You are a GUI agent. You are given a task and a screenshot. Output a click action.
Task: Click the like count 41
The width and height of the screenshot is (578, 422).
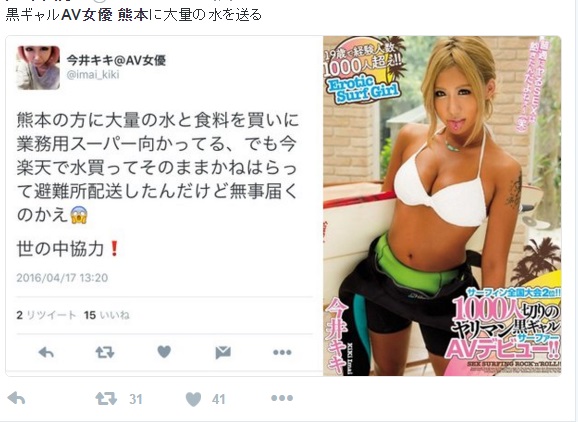(219, 399)
